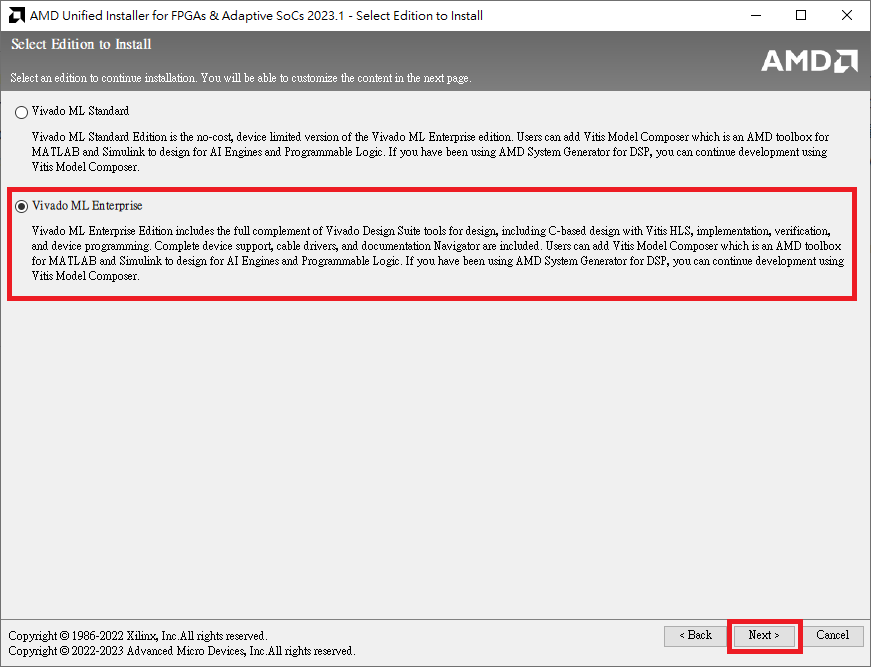Click the Select Edition to Install heading

pyautogui.click(x=80, y=44)
